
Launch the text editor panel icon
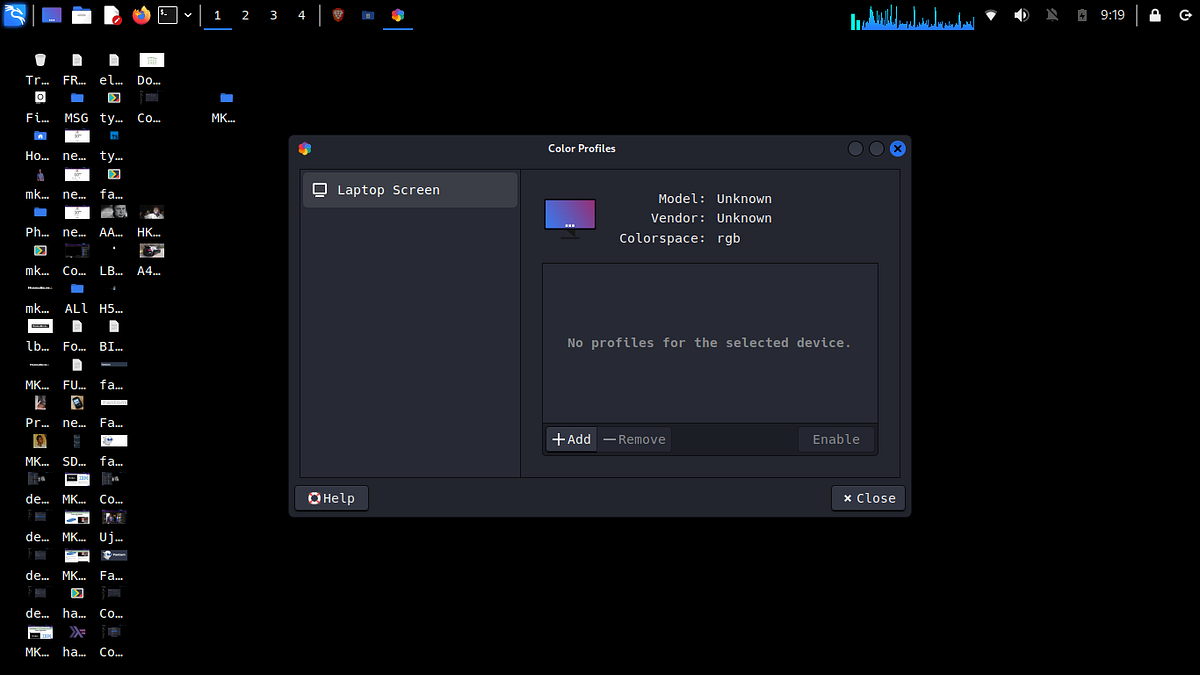[x=111, y=15]
